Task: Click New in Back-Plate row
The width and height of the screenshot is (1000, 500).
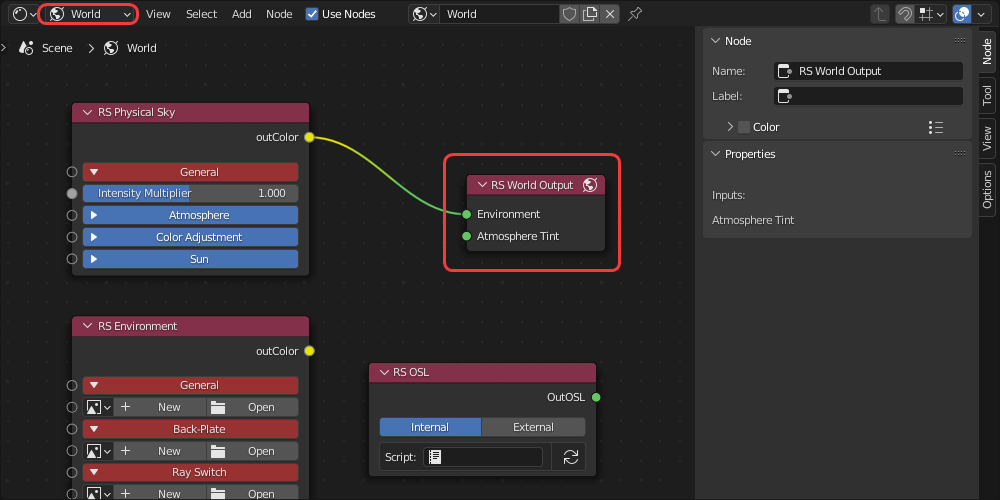Action: 160,451
